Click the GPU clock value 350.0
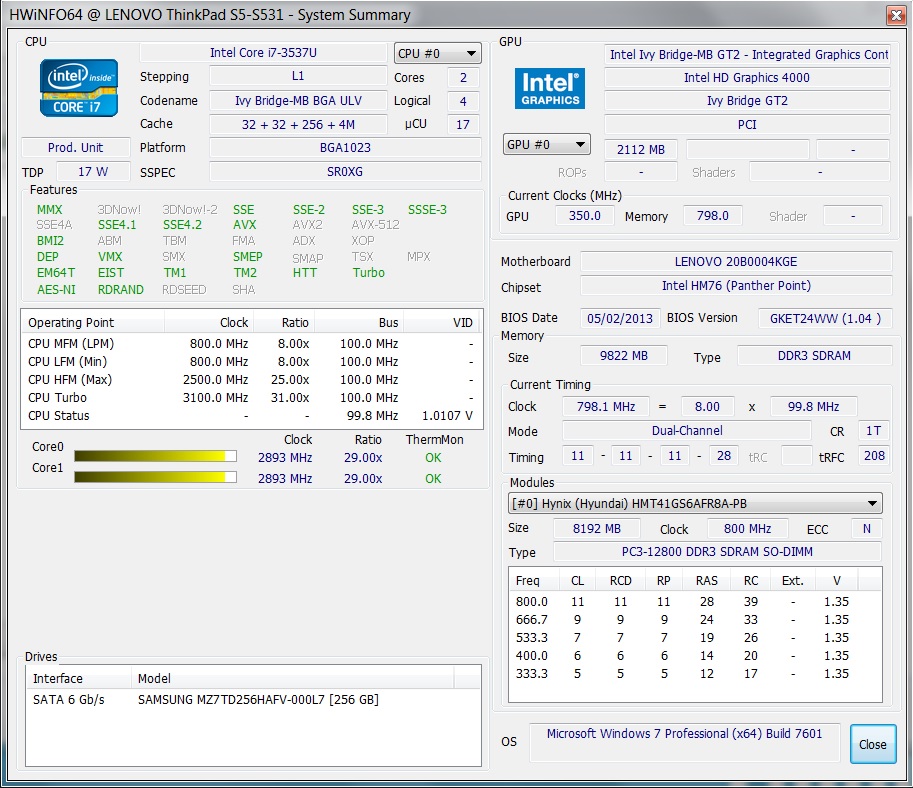 (585, 216)
